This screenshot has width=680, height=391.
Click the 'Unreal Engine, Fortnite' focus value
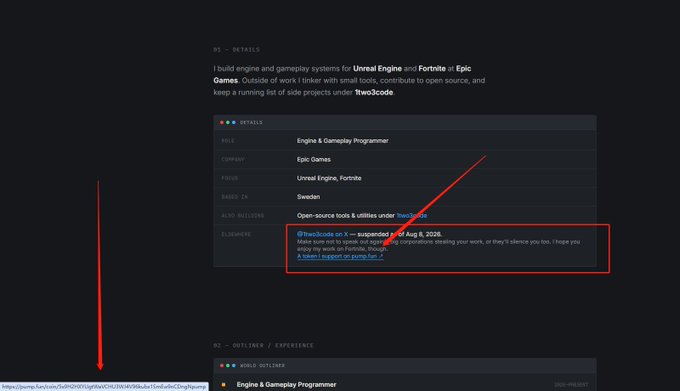[x=329, y=178]
